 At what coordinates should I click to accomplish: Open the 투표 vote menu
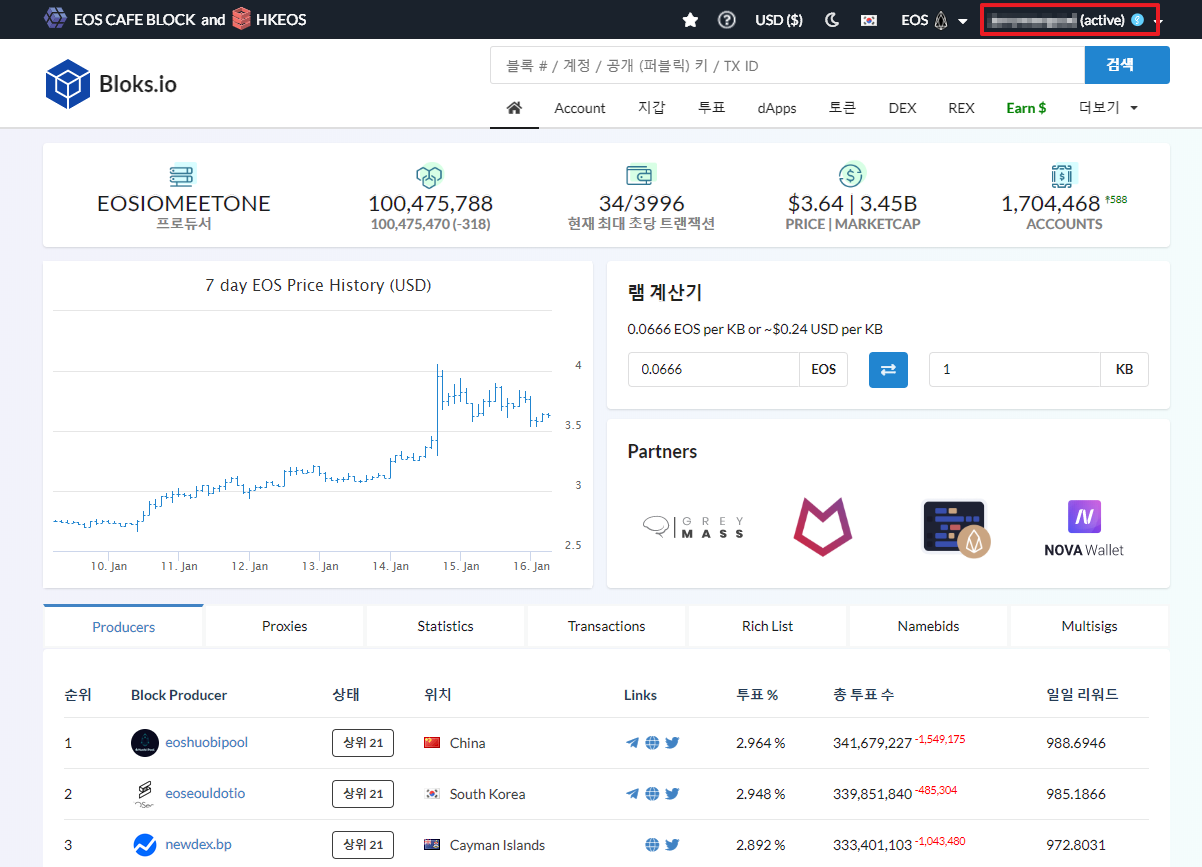coord(711,108)
